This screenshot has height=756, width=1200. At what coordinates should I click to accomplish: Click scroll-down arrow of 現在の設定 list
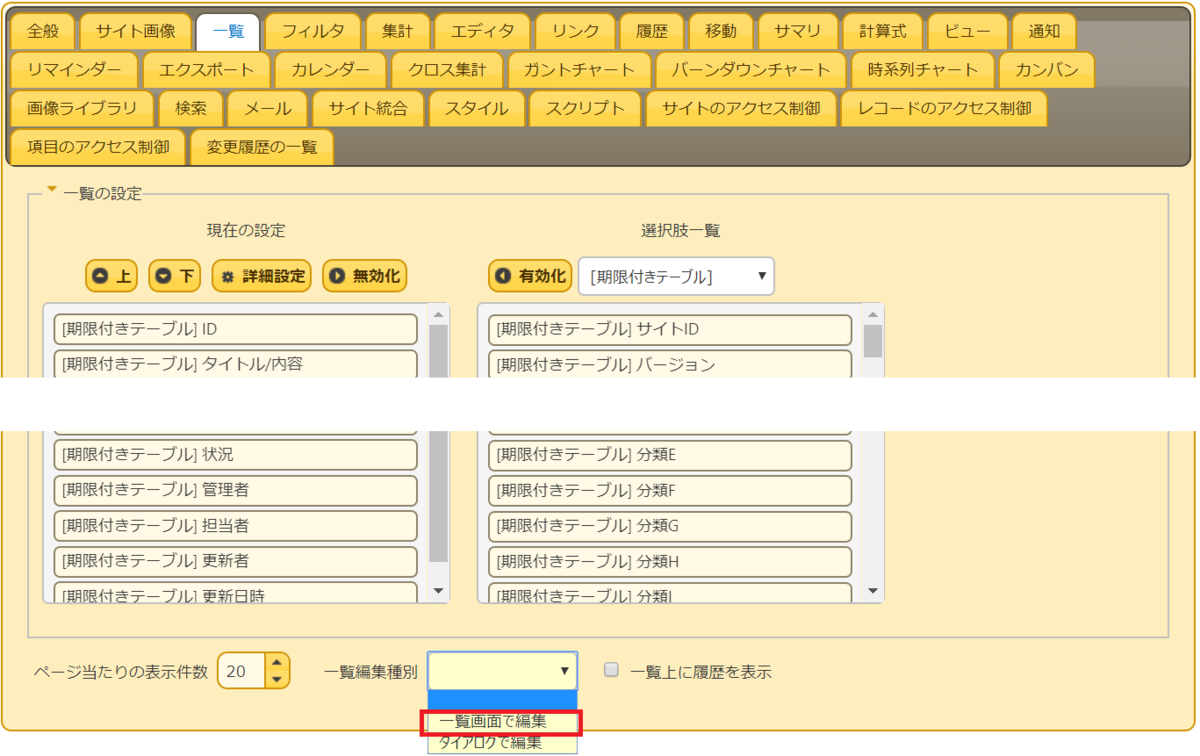438,591
